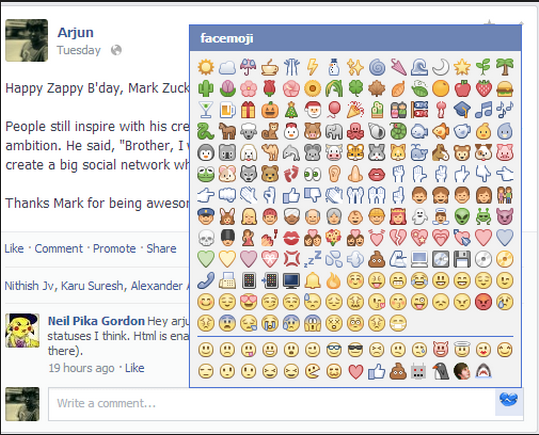Screen dimensions: 539x435
Task: Insert the Santa Claus emoji
Action: pos(312,110)
